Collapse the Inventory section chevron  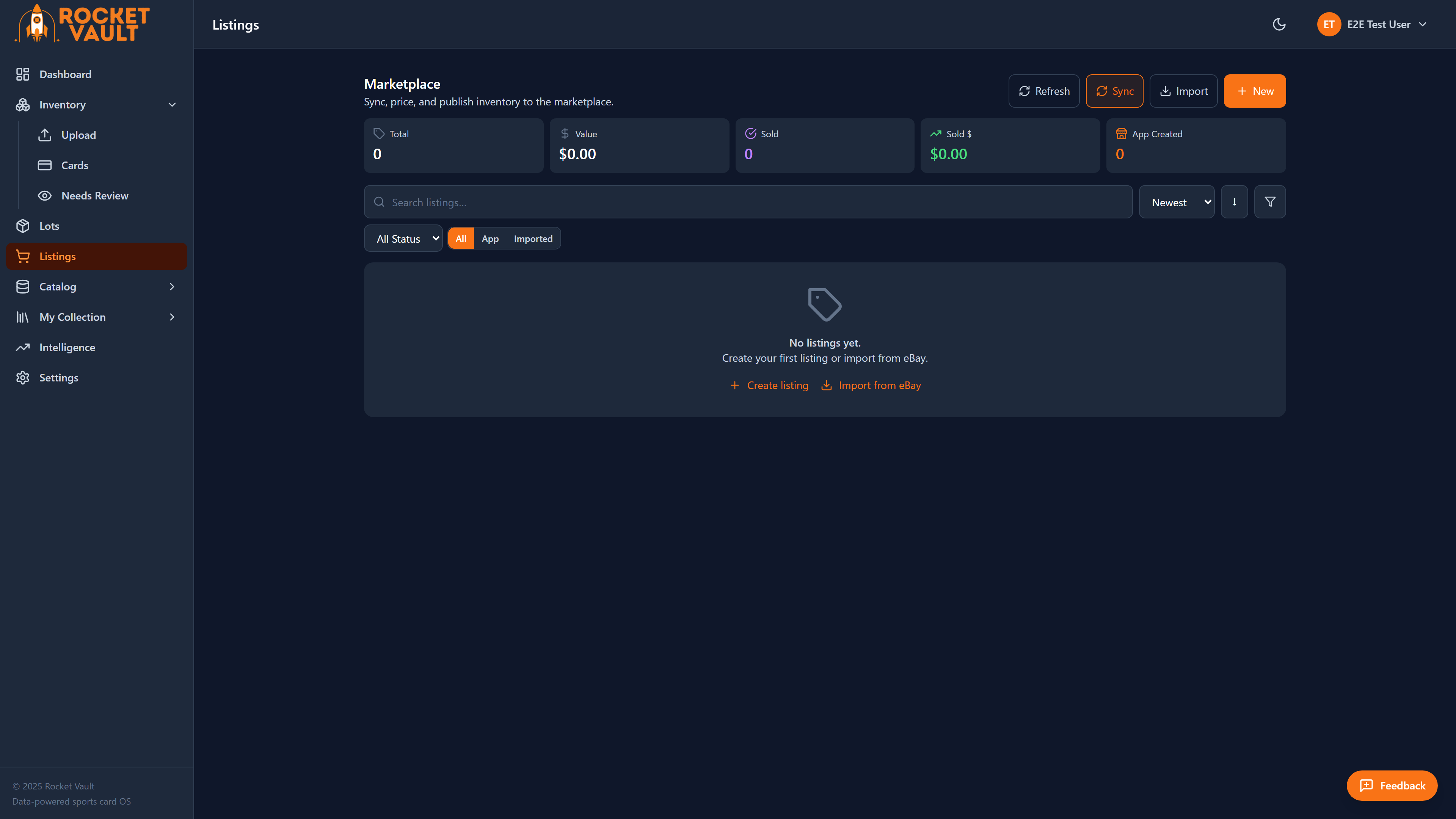[x=172, y=105]
